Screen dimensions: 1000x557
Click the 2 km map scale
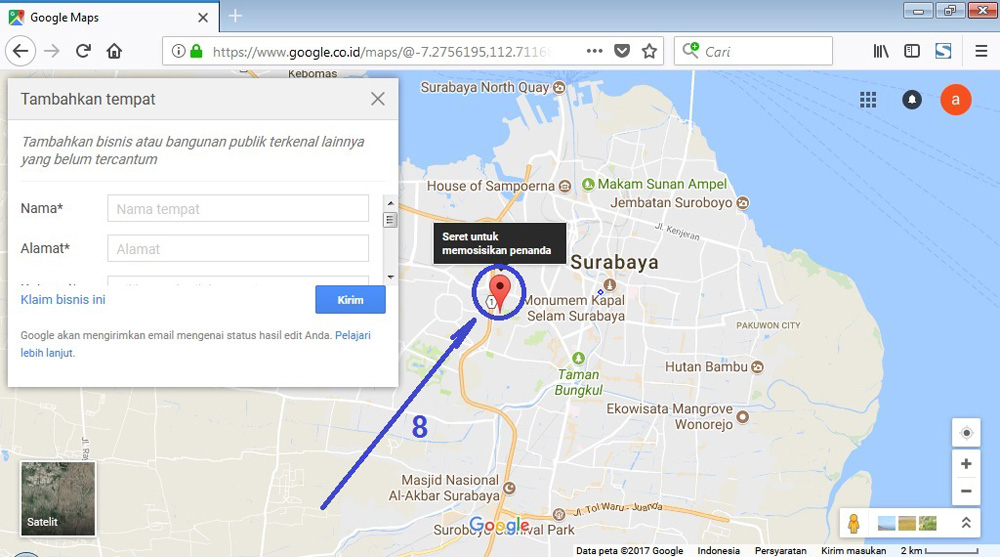click(x=939, y=551)
